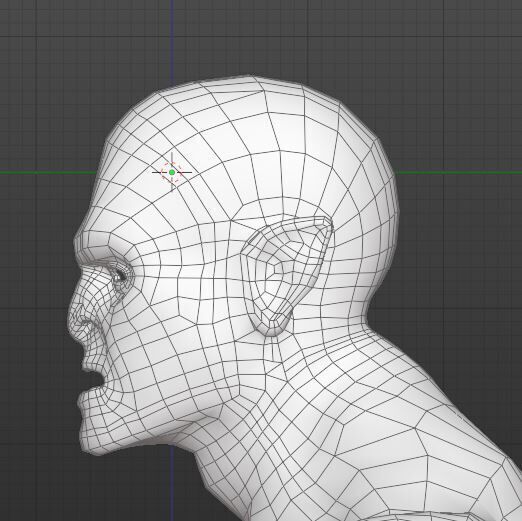Click the green origin dot in the 3D cursor
Screen dimensions: 522x521
coord(172,172)
